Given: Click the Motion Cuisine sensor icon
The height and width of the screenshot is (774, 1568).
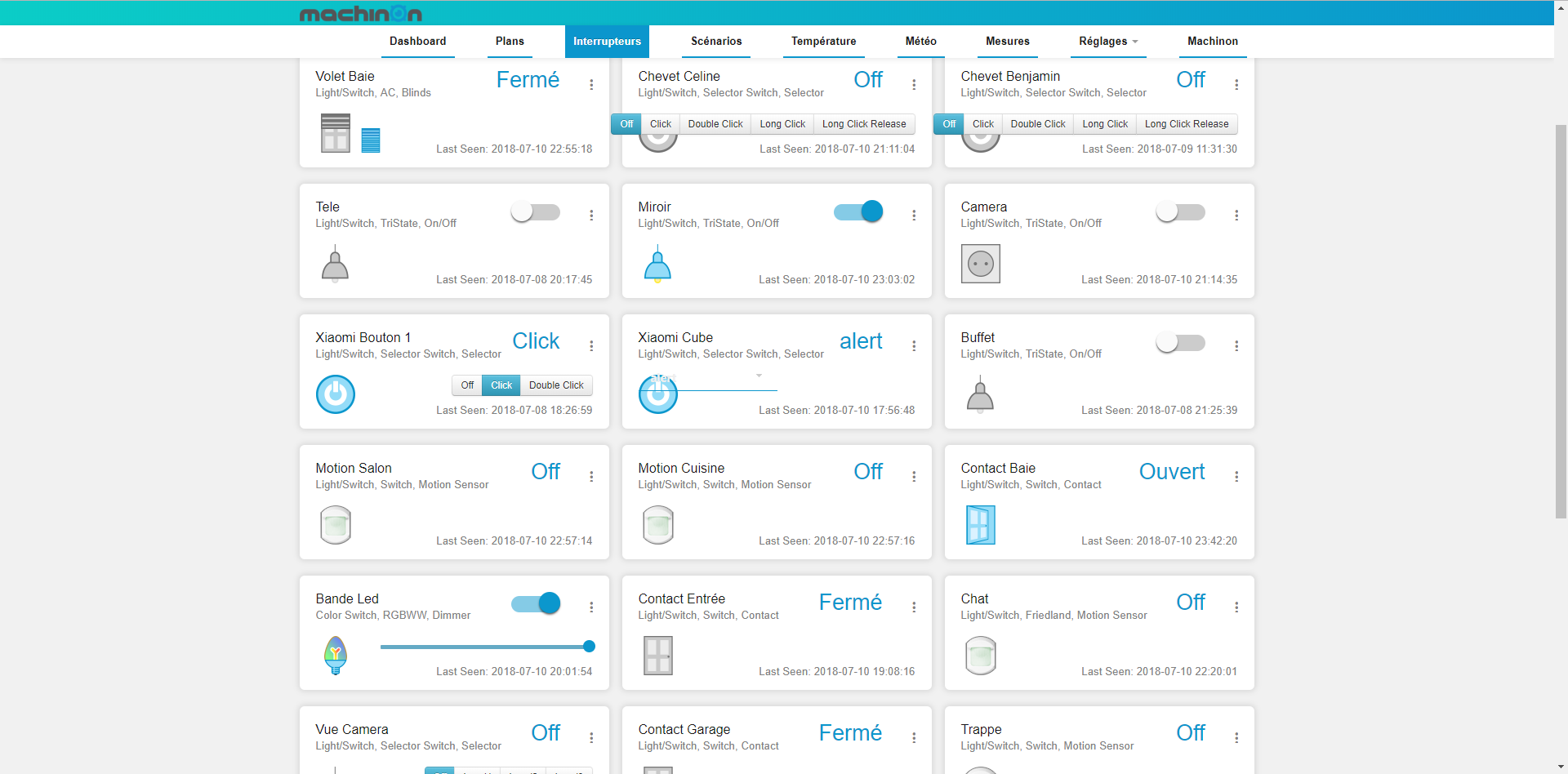Looking at the screenshot, I should (657, 525).
